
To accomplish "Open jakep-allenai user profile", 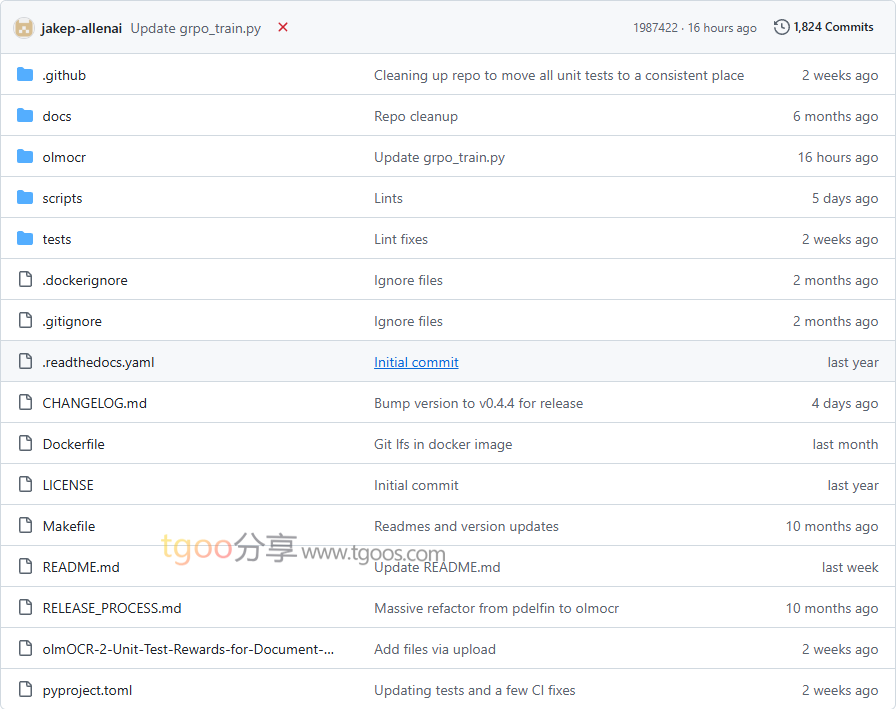I will [81, 28].
